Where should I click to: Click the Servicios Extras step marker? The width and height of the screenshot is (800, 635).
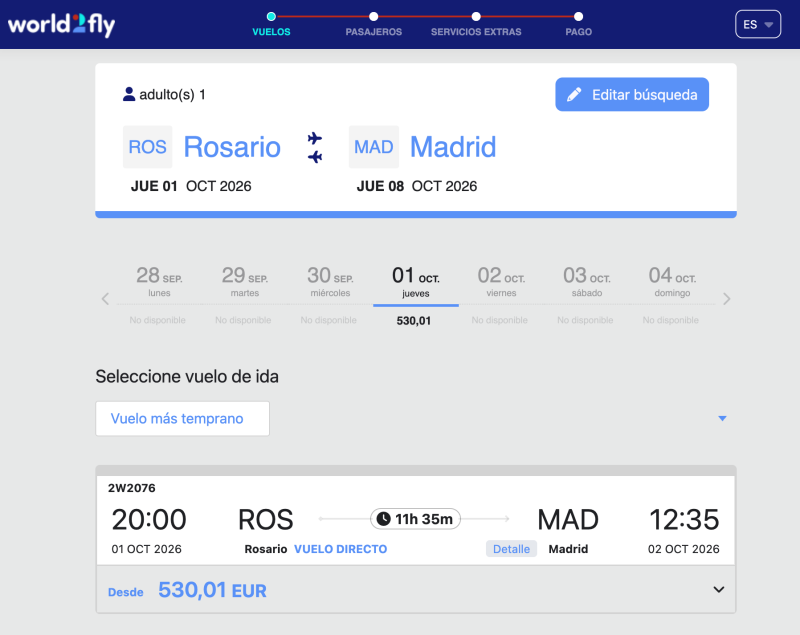(x=476, y=16)
